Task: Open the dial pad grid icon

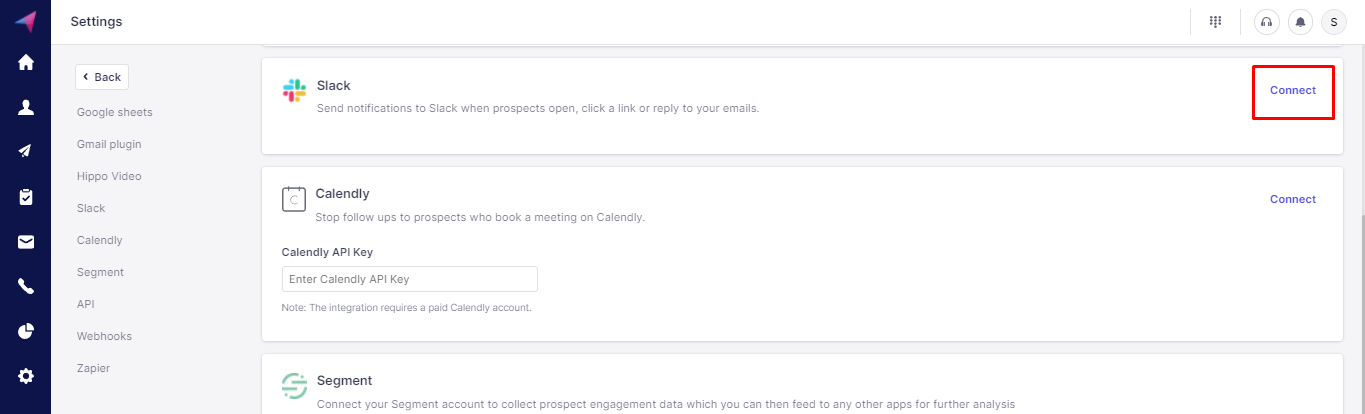Action: pyautogui.click(x=1216, y=21)
